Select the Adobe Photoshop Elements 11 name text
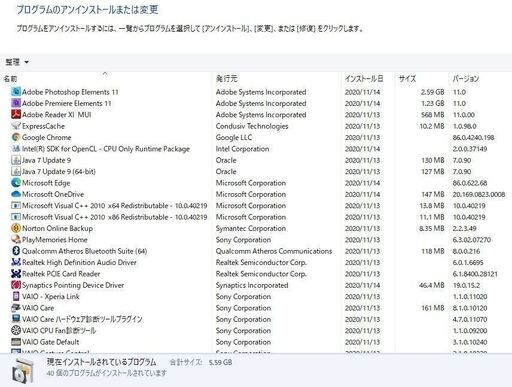Image resolution: width=512 pixels, height=387 pixels. pyautogui.click(x=70, y=92)
